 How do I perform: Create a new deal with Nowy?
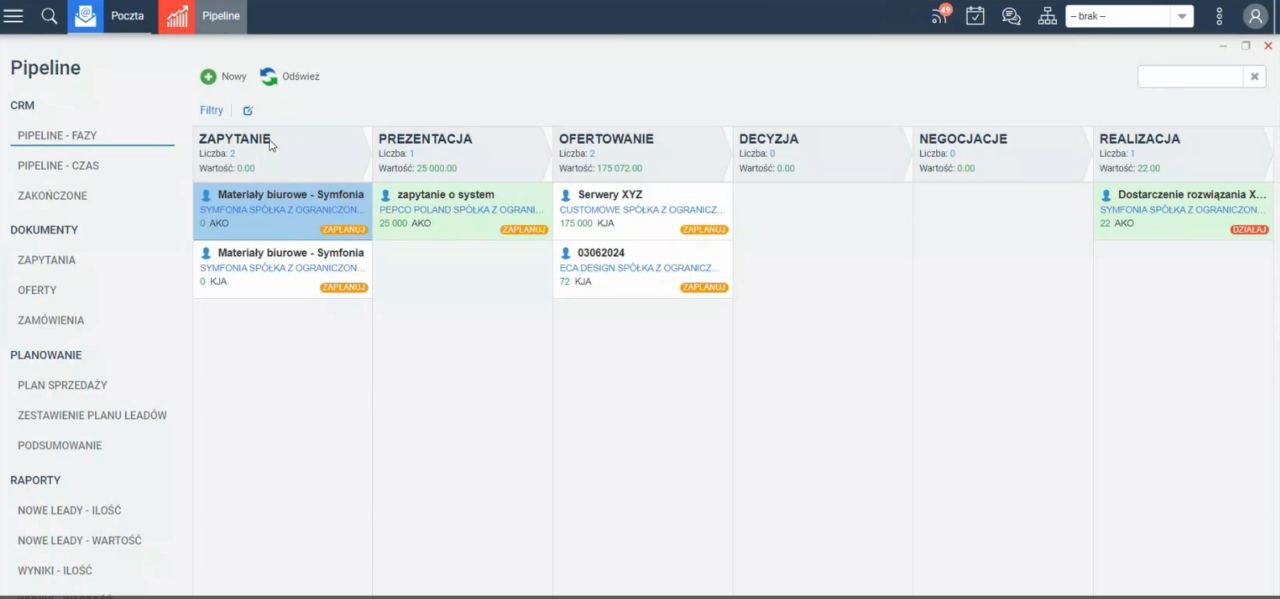[x=223, y=76]
